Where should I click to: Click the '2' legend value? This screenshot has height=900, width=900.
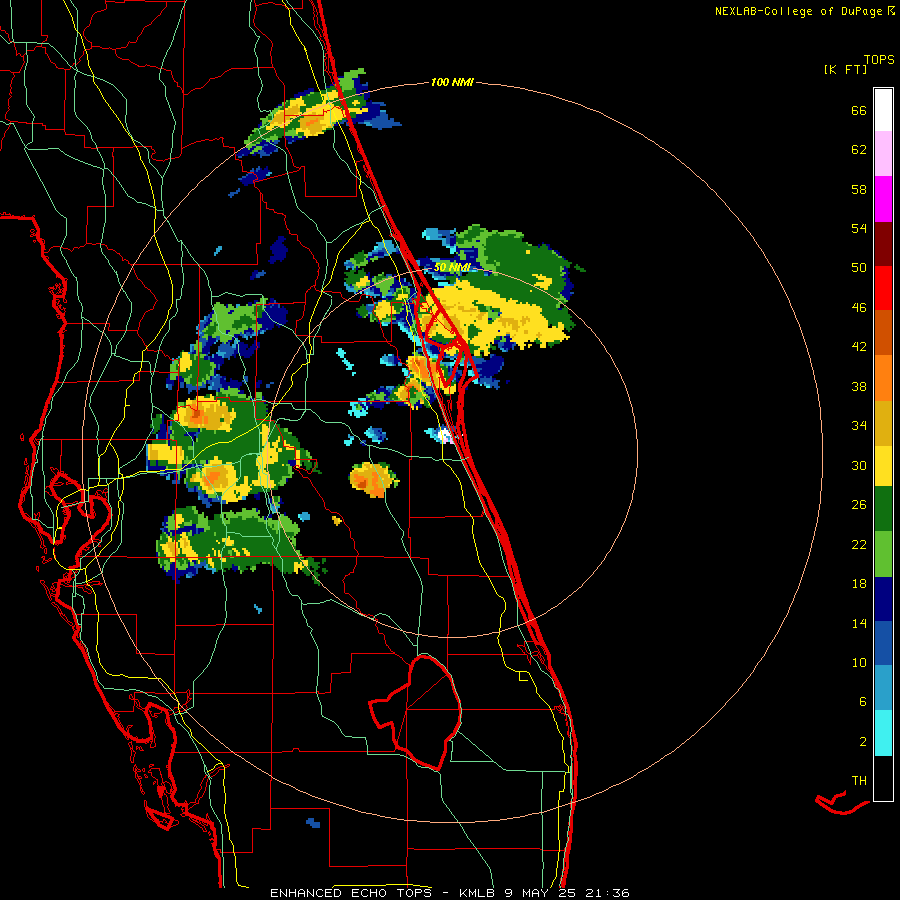pos(863,742)
